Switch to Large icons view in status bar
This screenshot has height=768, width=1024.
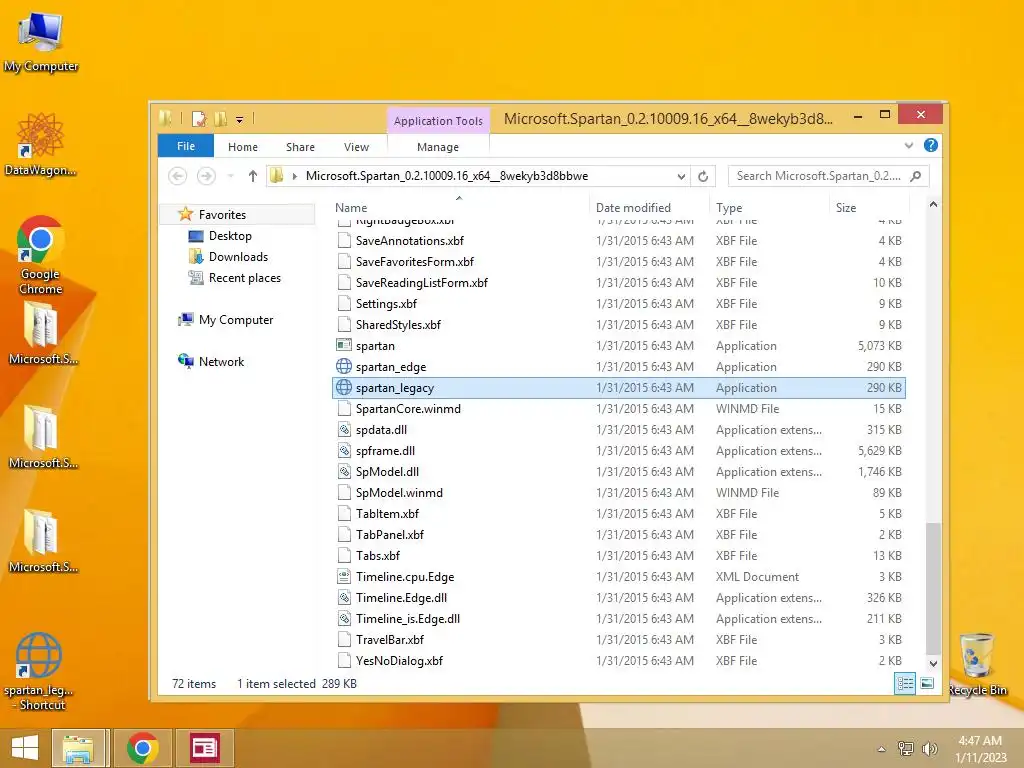927,684
